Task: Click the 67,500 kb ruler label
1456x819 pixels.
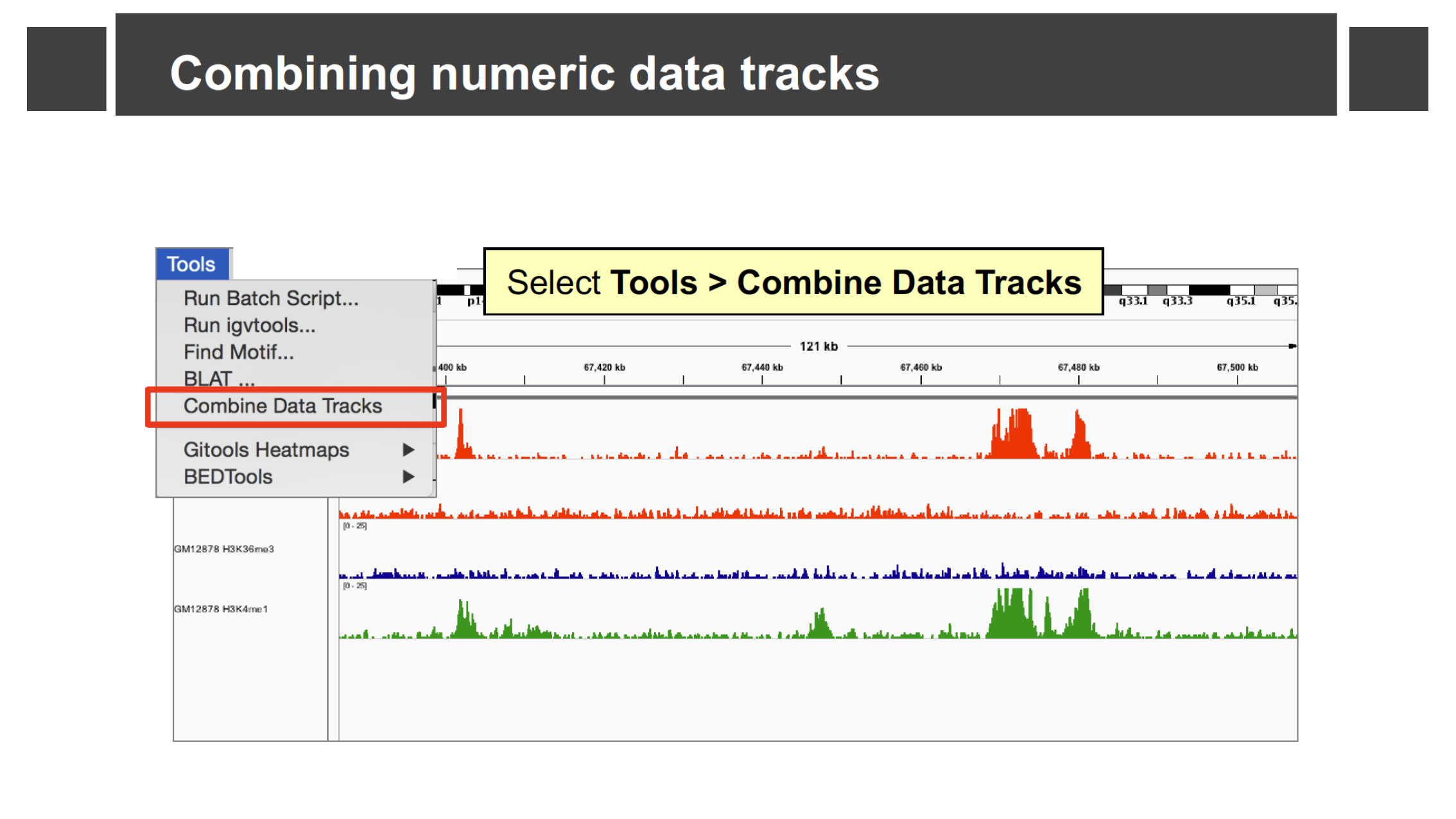Action: (1237, 367)
